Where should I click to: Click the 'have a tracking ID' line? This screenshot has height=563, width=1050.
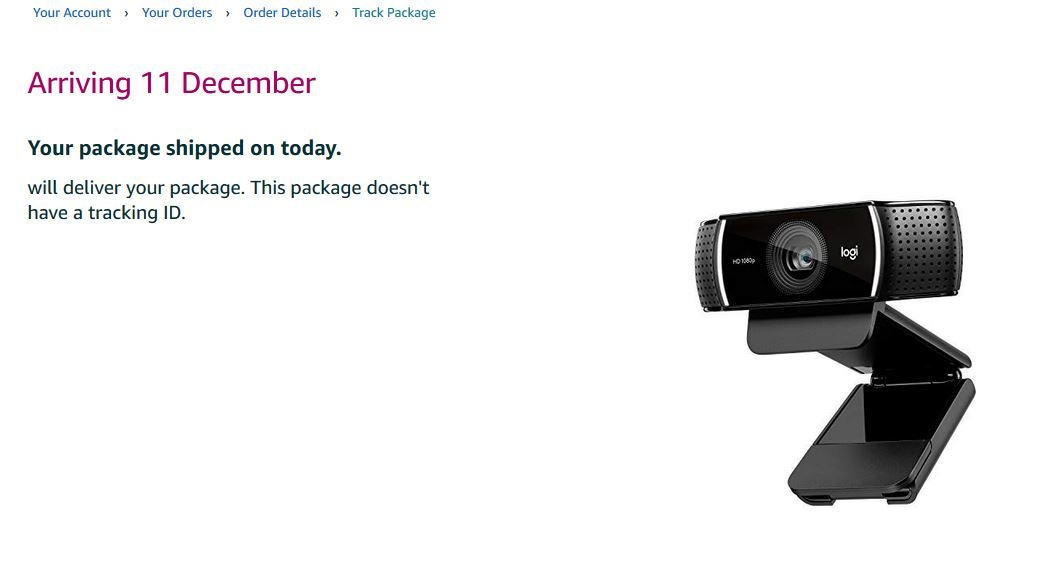106,213
